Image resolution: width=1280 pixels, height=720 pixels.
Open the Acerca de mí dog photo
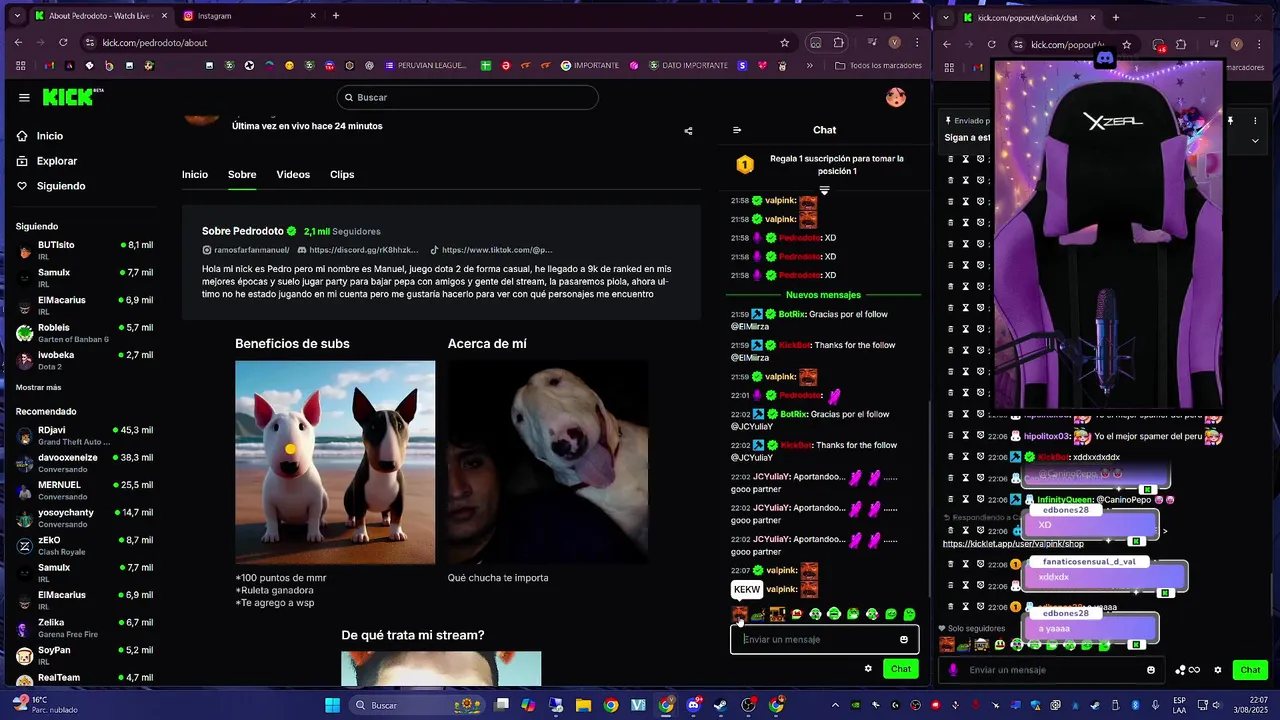coord(548,462)
